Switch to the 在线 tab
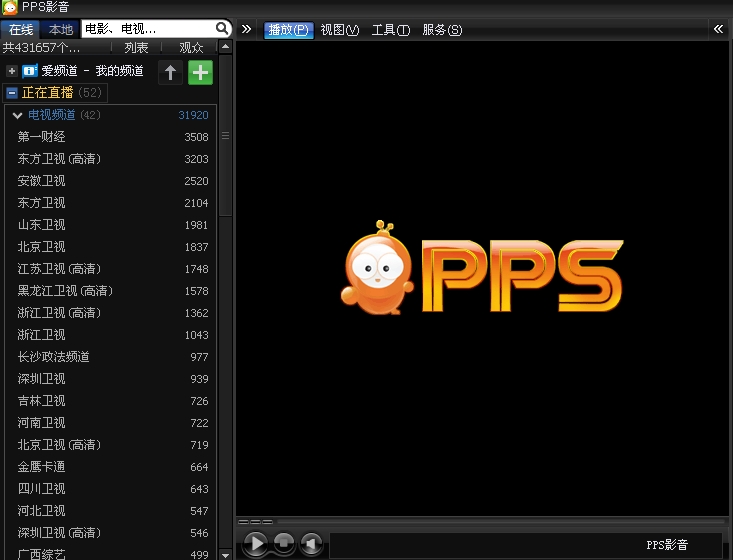This screenshot has width=733, height=560. click(21, 29)
